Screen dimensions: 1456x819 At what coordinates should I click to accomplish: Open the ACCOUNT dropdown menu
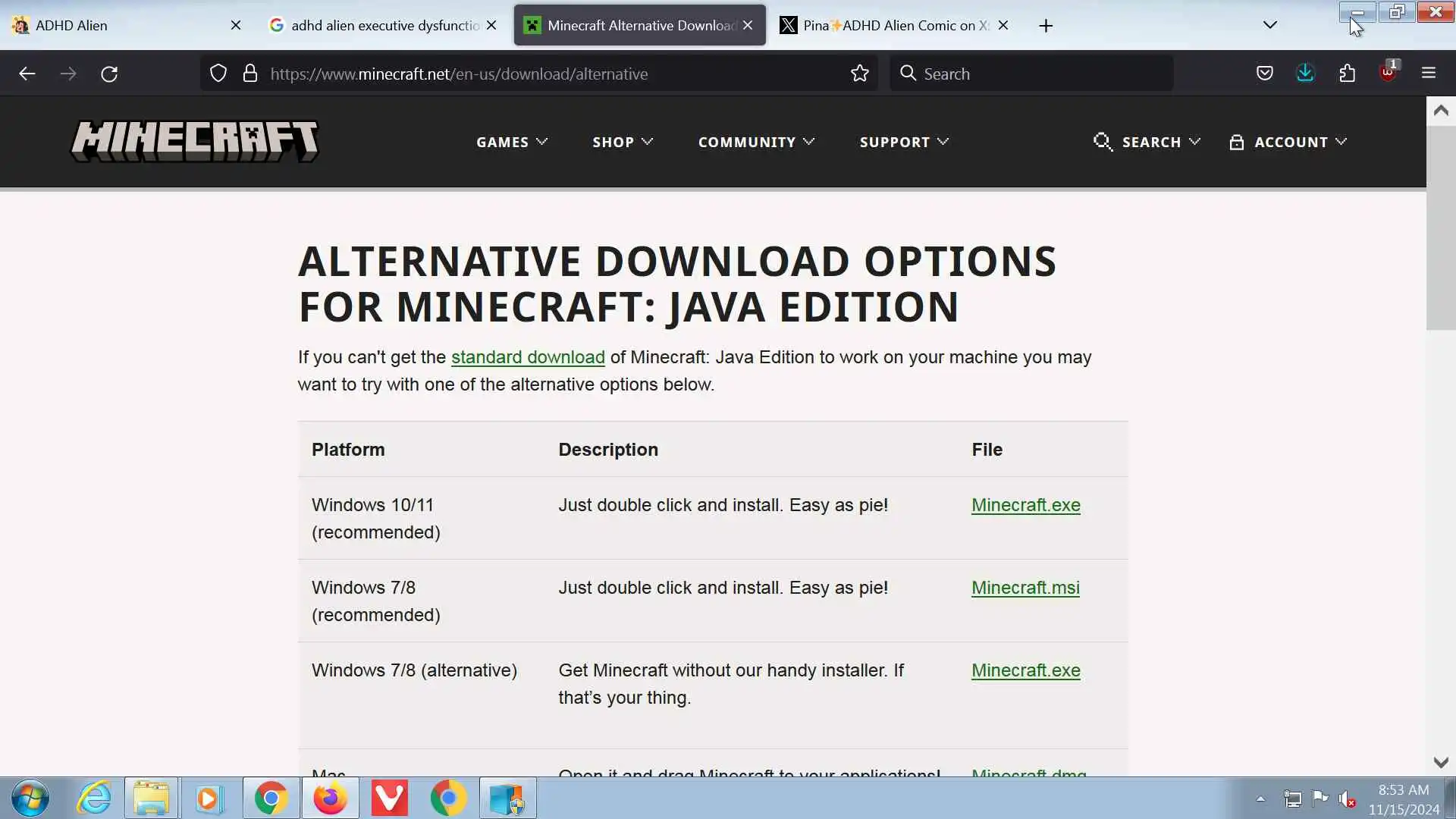coord(1288,142)
